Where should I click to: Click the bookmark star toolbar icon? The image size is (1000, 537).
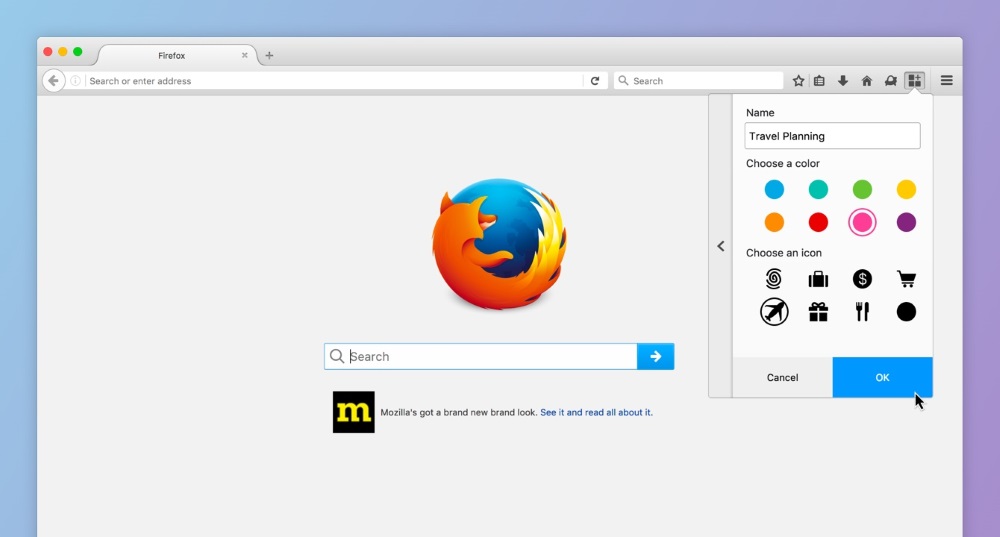pos(798,81)
